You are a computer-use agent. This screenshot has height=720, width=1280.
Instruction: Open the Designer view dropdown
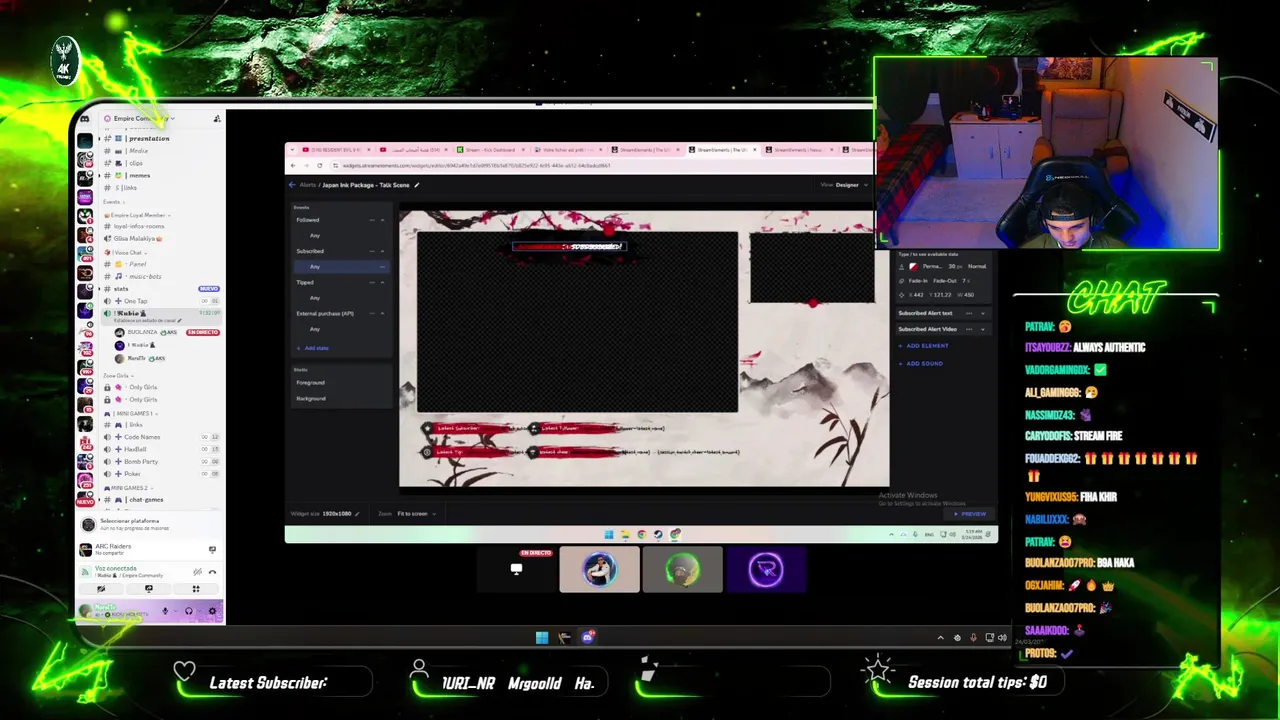click(847, 185)
